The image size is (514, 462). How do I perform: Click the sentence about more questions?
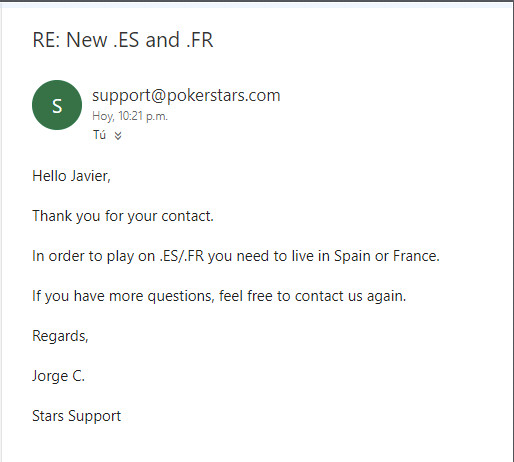pyautogui.click(x=219, y=296)
